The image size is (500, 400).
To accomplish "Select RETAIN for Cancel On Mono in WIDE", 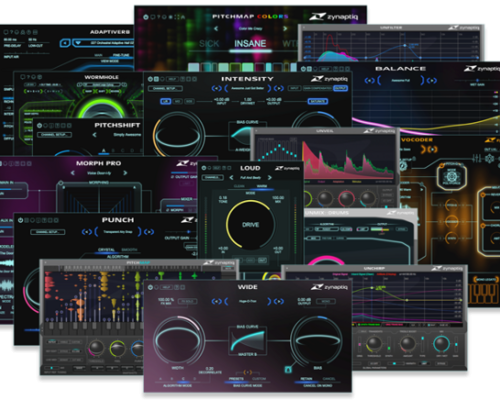I will (306, 379).
